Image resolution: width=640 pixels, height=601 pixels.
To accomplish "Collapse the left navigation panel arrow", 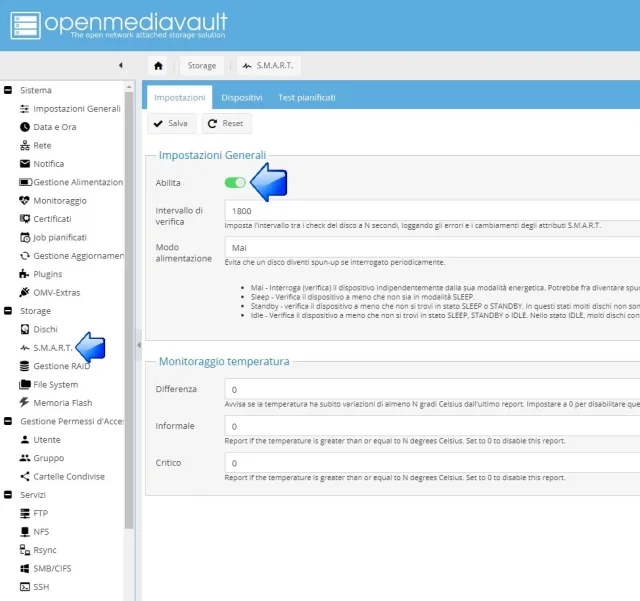I will (x=121, y=66).
